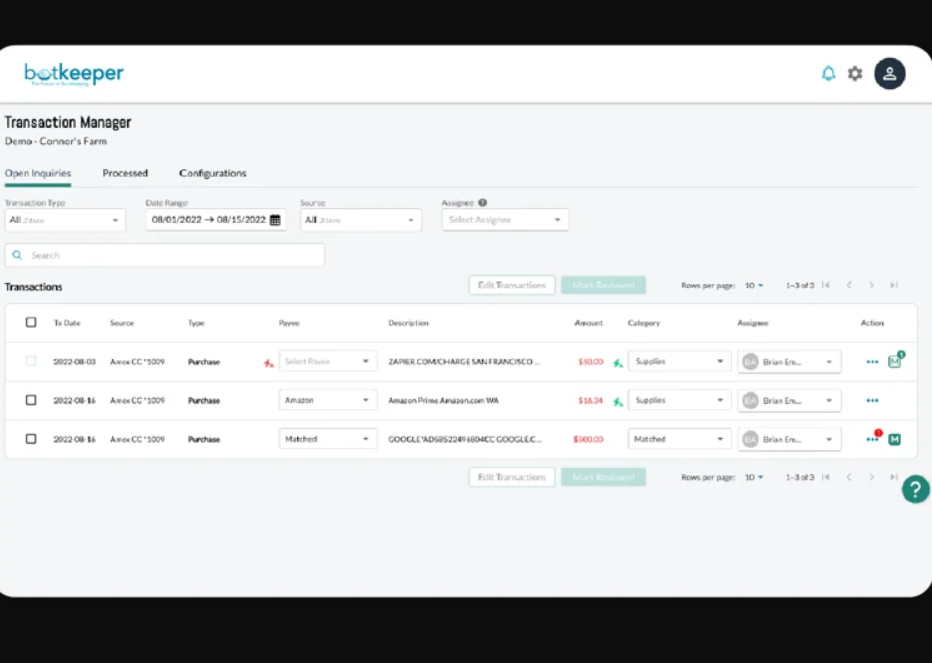This screenshot has height=663, width=932.
Task: Click the $500.00 amount
Action: 588,439
